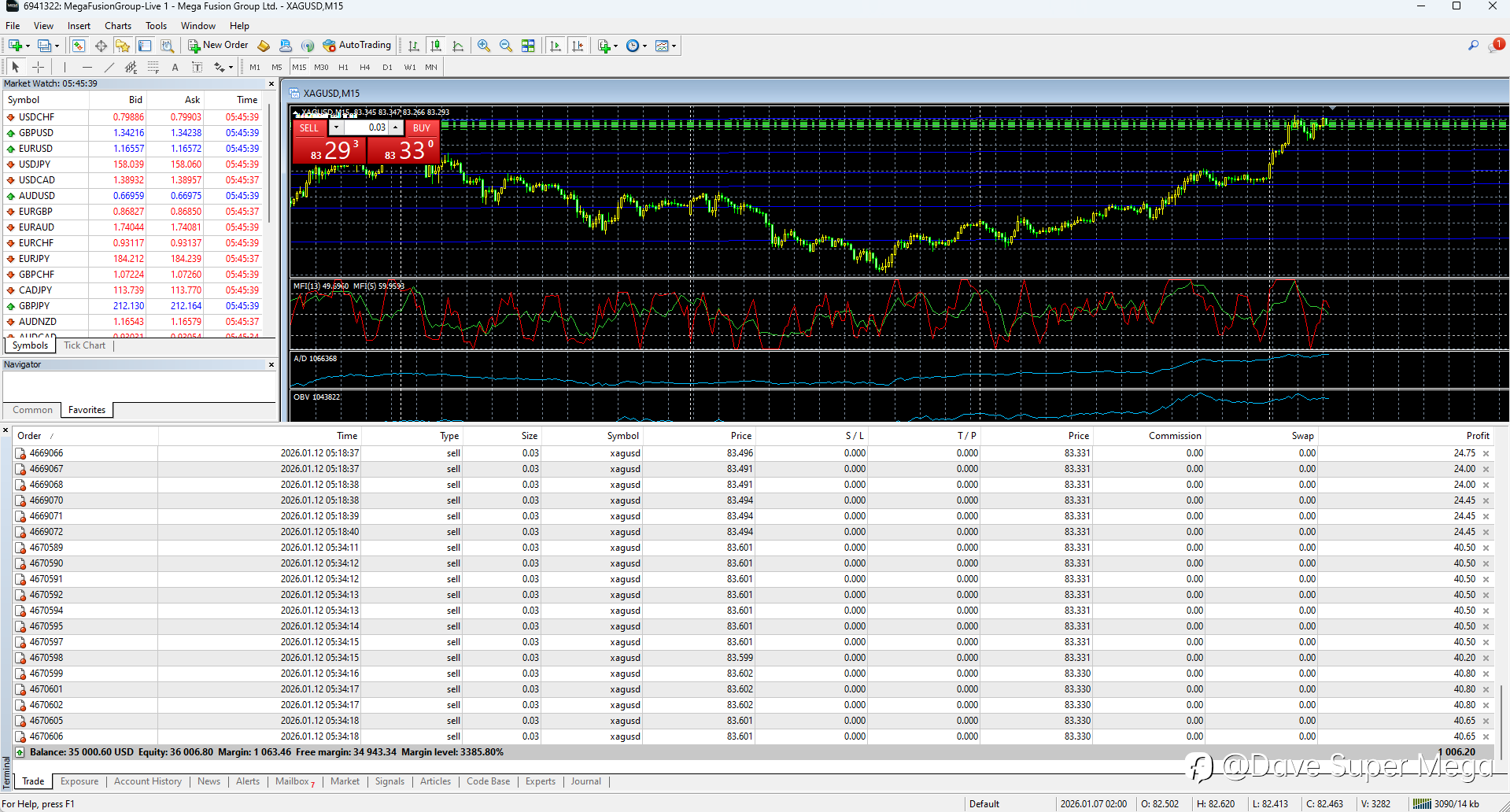This screenshot has width=1510, height=812.
Task: Expand the Templates dropdown arrow
Action: point(674,46)
